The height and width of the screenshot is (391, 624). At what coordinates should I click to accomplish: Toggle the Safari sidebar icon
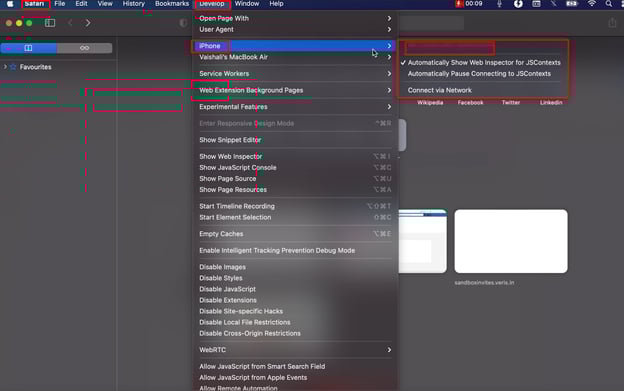coord(50,23)
